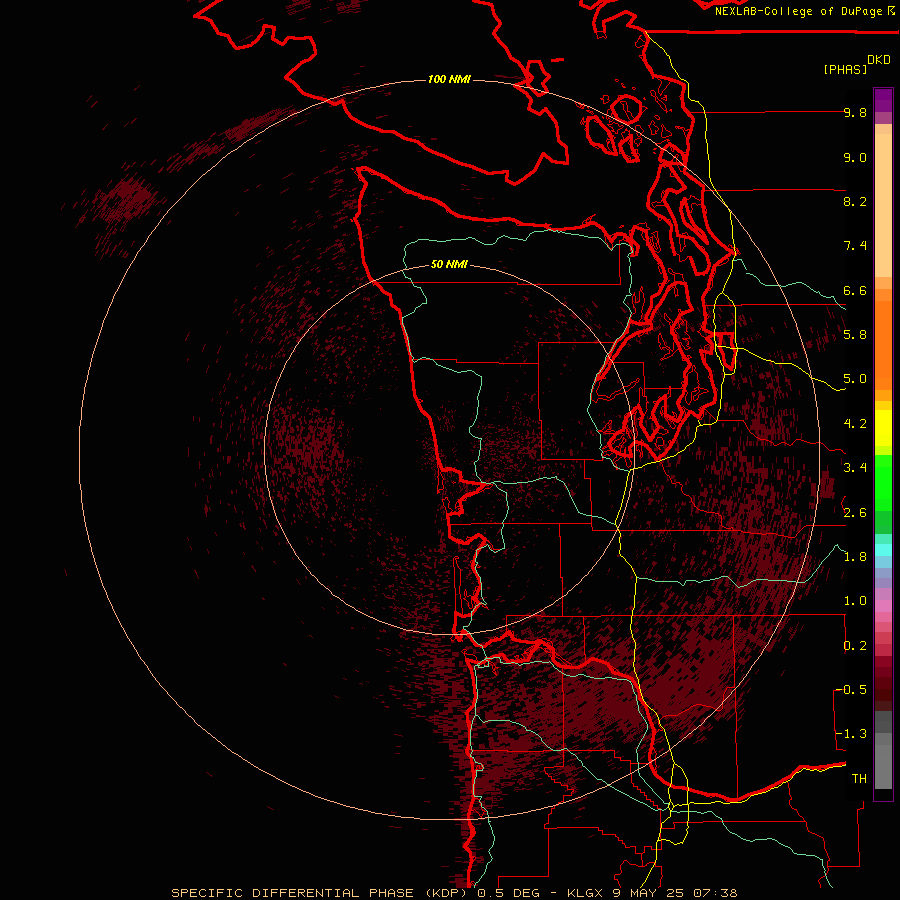The image size is (900, 900).
Task: Click the 5.8 scale value
Action: point(855,335)
